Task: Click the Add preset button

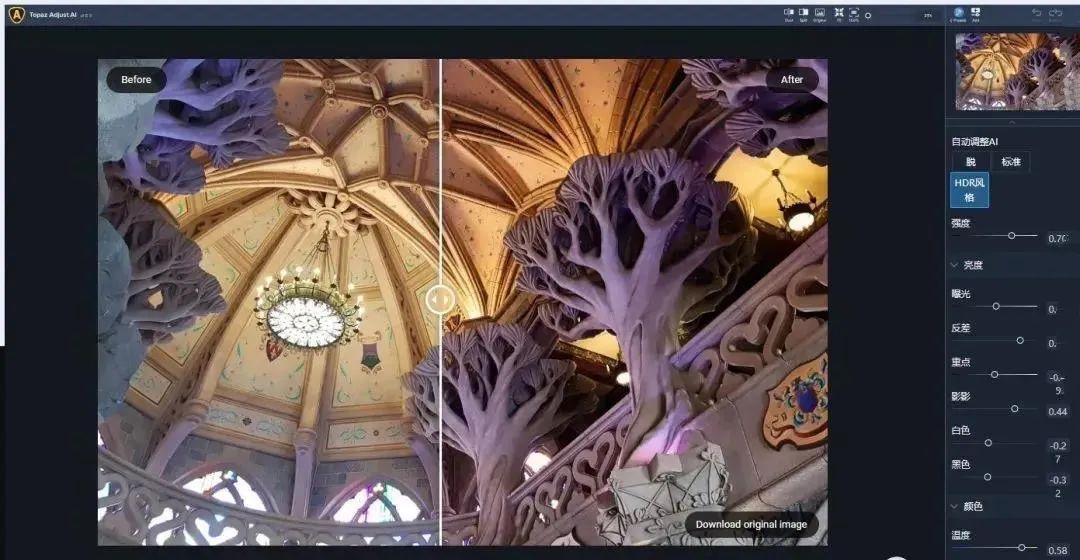Action: (975, 14)
